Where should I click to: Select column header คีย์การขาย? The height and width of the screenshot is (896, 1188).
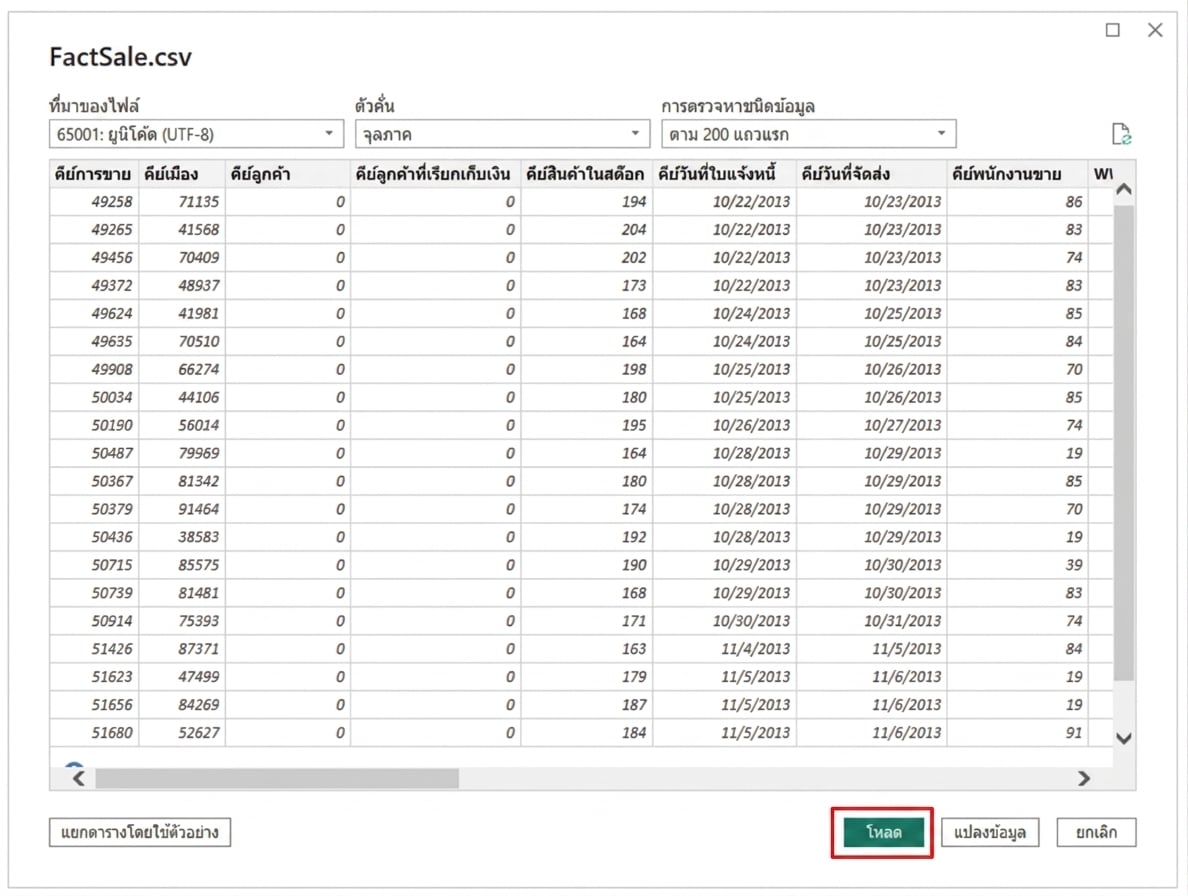[x=94, y=173]
